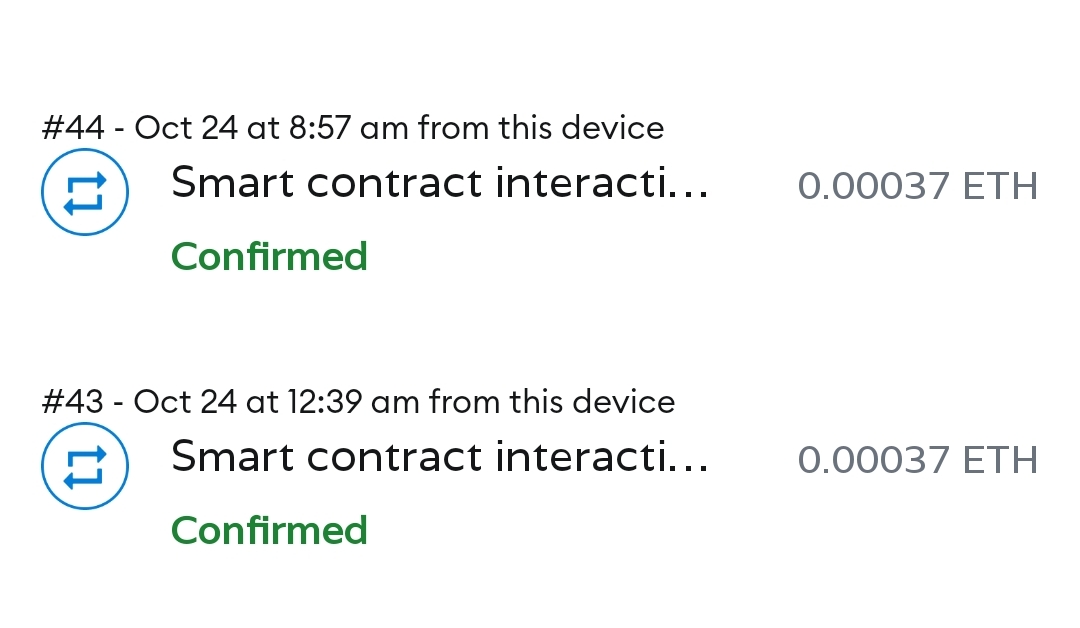Viewport: 1080px width, 628px height.
Task: Select the 0.00037 amount figure for transaction #44
Action: coord(873,186)
